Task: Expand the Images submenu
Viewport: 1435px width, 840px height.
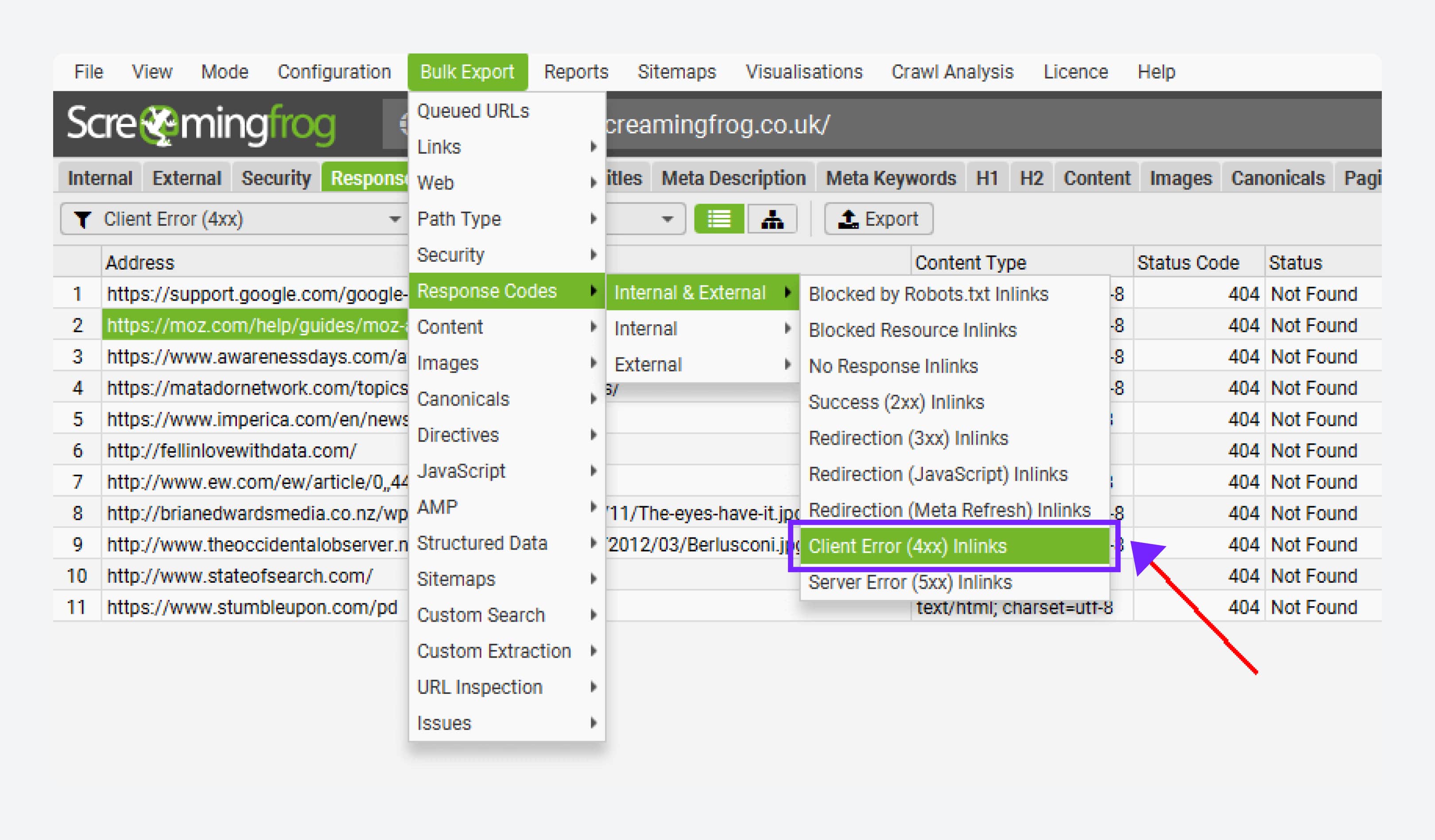Action: coord(507,363)
